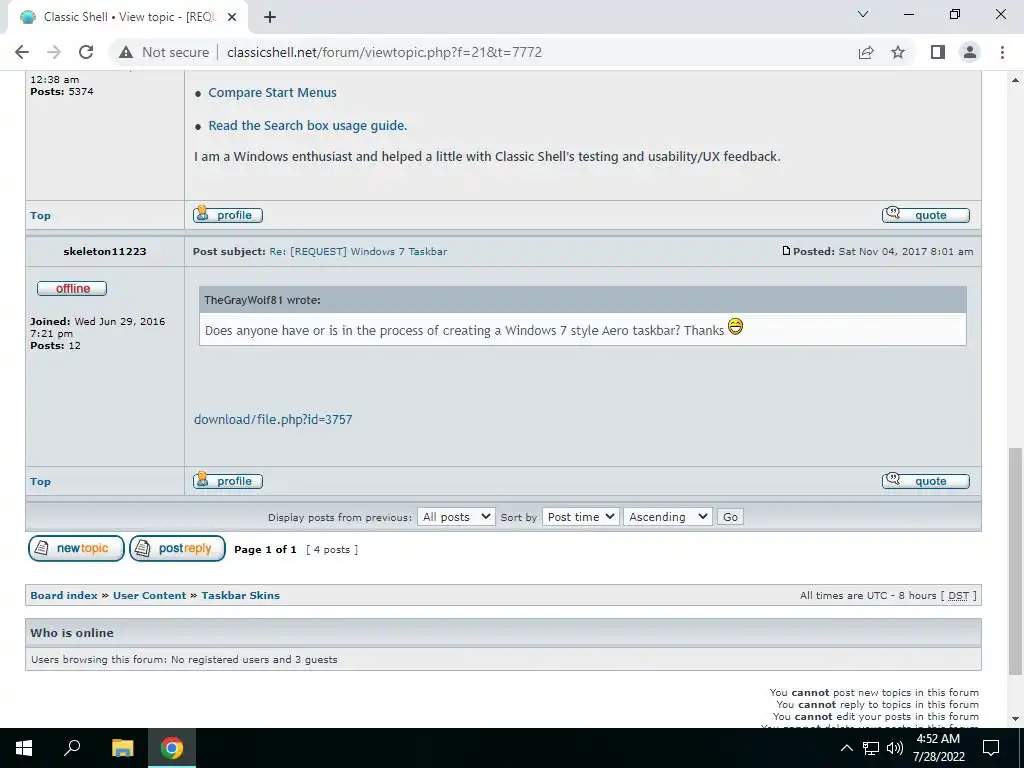Open the User Content breadcrumb
This screenshot has width=1024, height=768.
[x=150, y=596]
